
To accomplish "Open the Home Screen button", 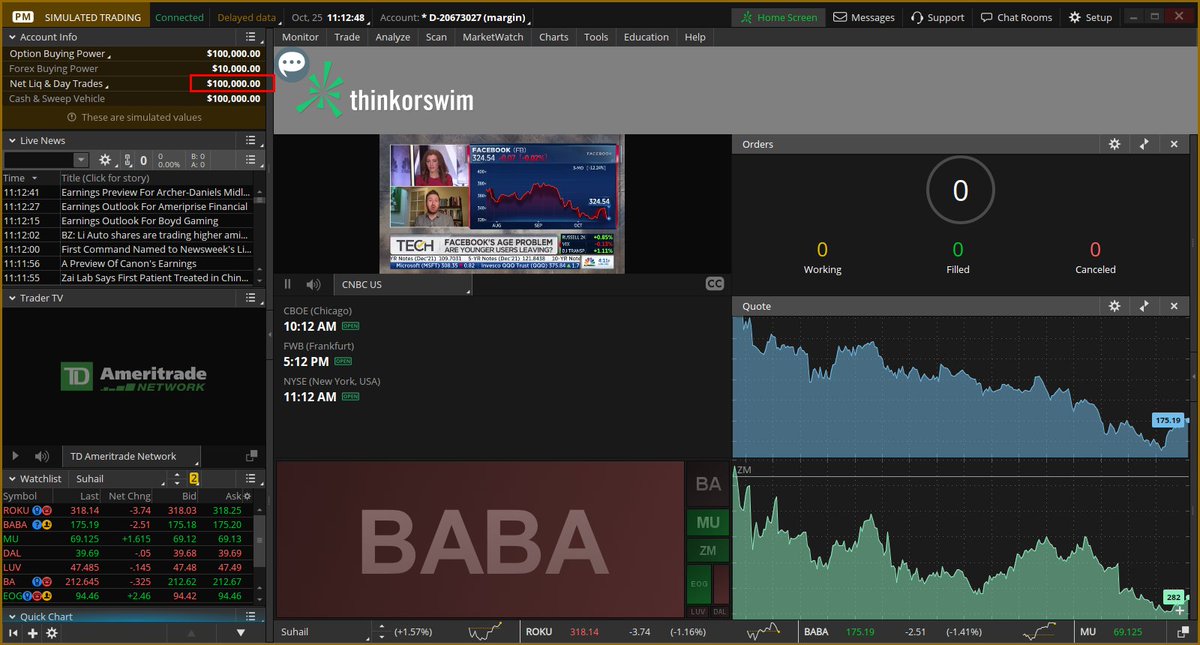I will click(778, 17).
